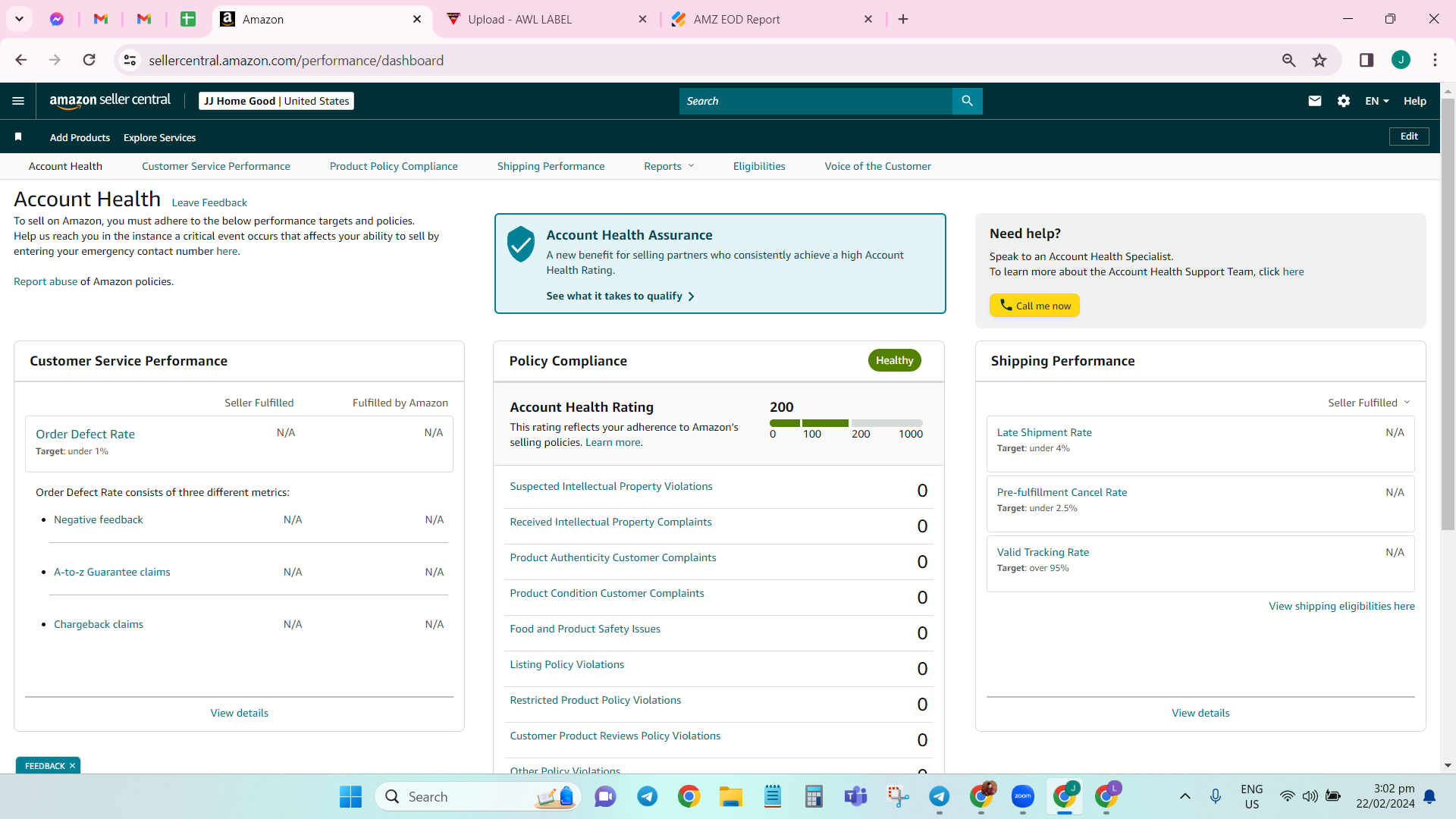
Task: Open the Order Defect Rate link
Action: coord(85,434)
